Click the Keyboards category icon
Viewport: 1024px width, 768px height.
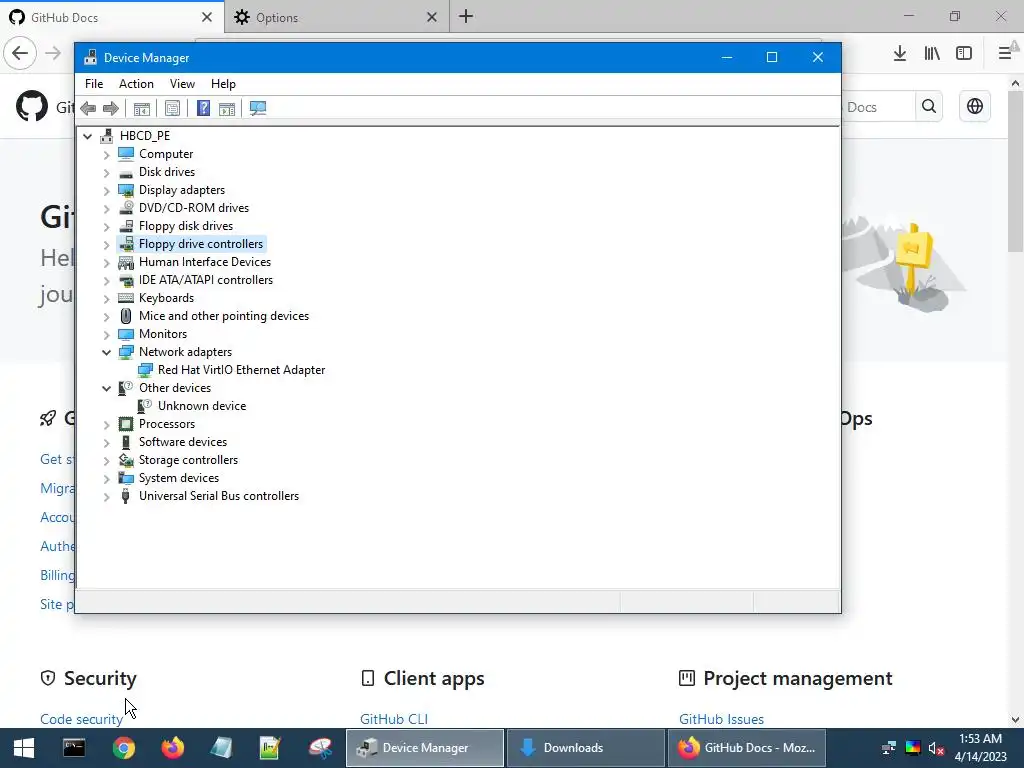[x=126, y=298]
